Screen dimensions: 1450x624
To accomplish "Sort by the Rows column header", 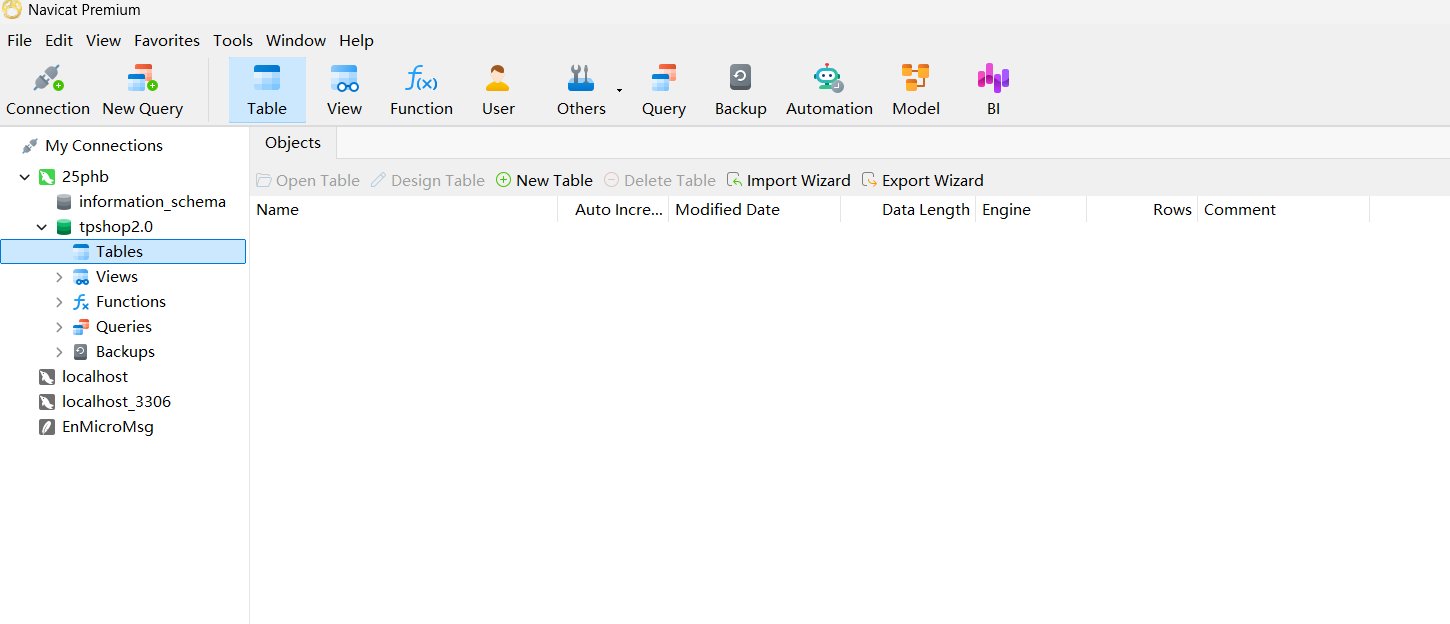I will point(1142,210).
